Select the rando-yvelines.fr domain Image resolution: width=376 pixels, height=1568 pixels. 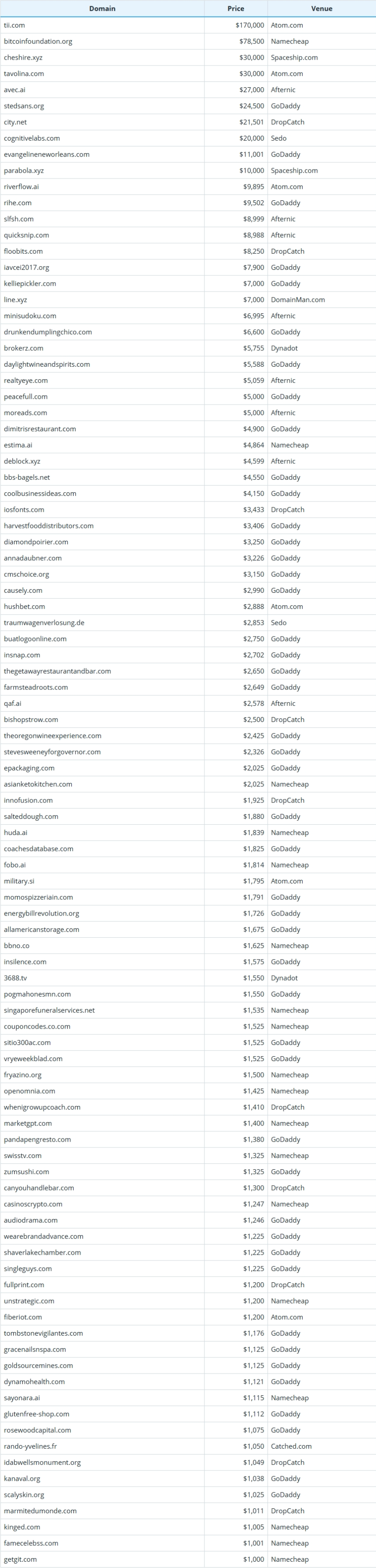click(x=30, y=1446)
